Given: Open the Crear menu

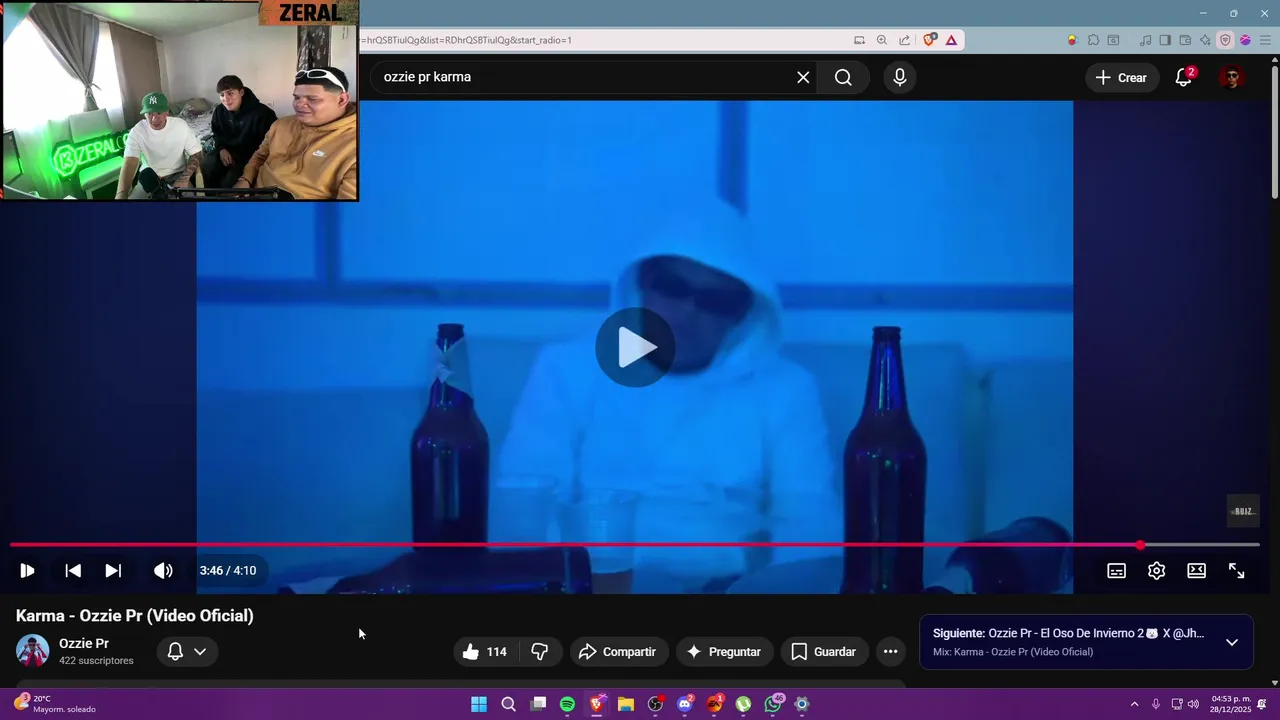Looking at the screenshot, I should (1122, 77).
